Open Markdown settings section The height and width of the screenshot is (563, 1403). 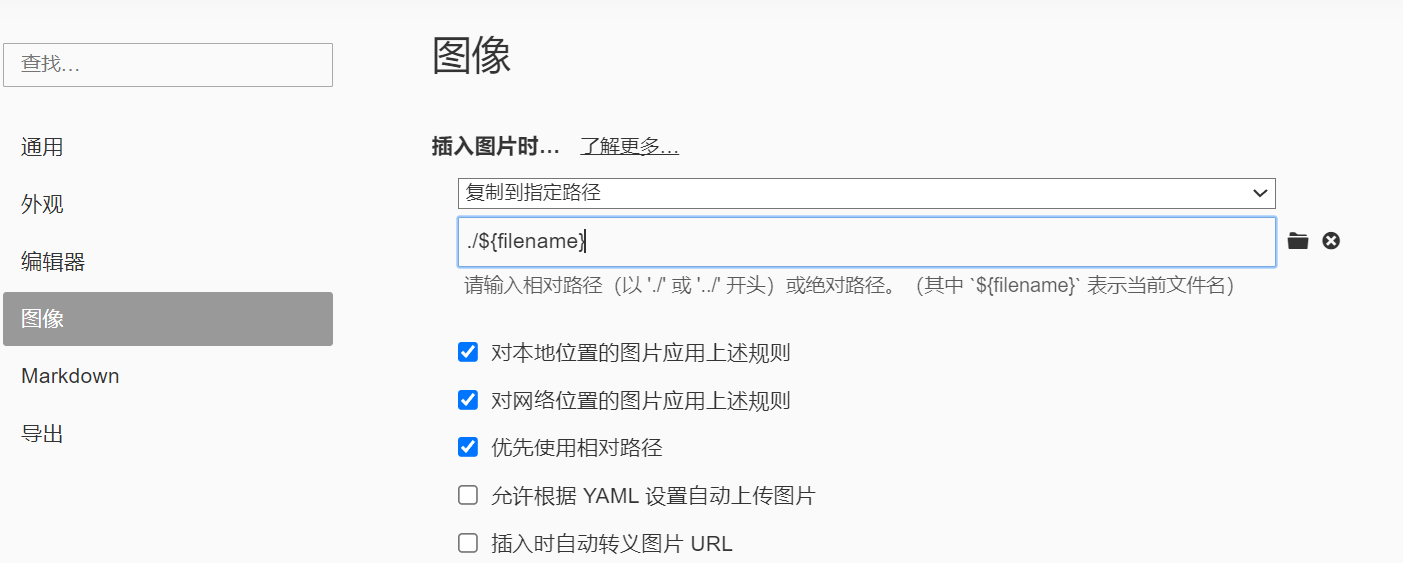click(x=70, y=376)
